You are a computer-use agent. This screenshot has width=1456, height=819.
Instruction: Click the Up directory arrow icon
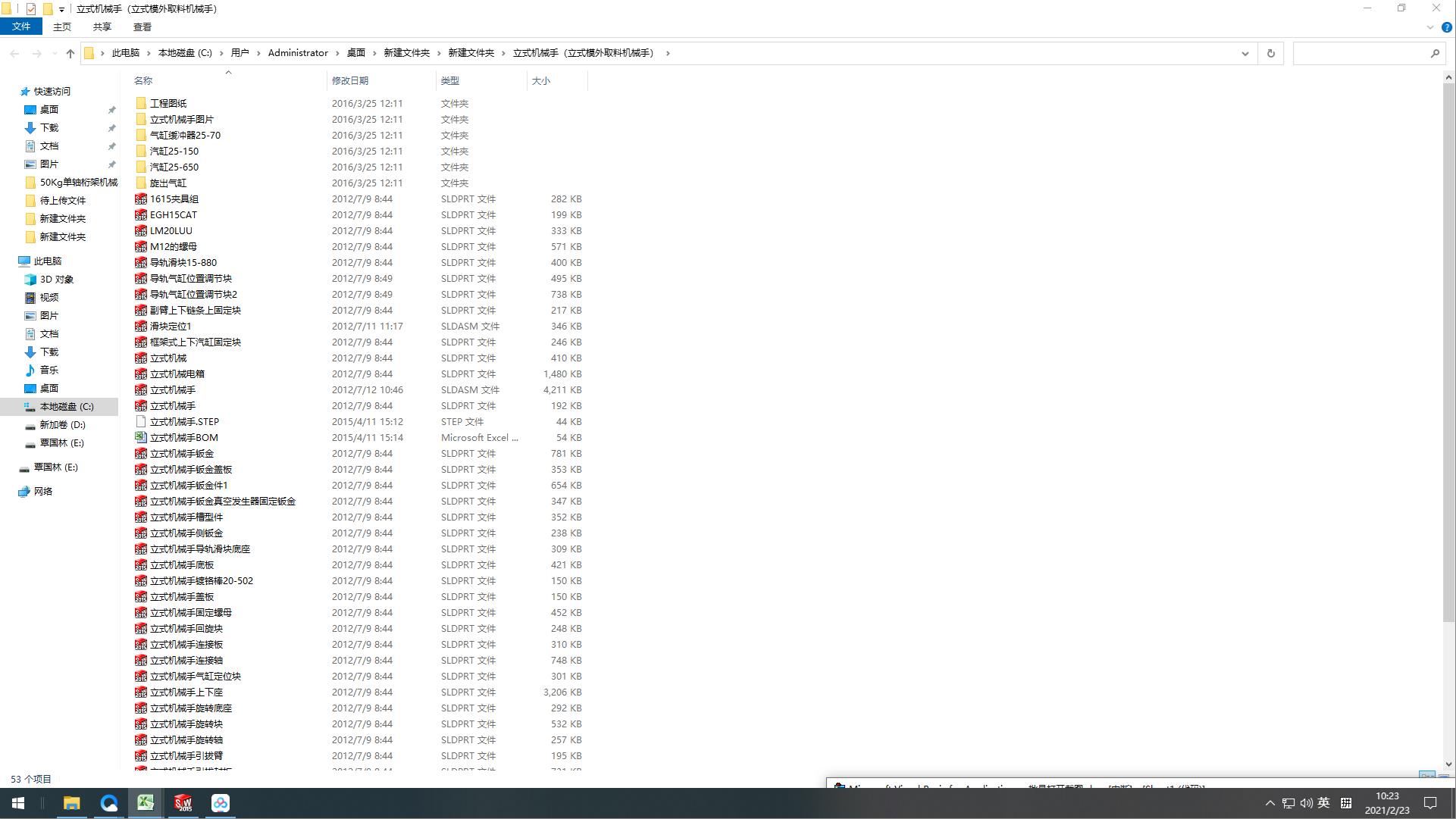pyautogui.click(x=70, y=53)
